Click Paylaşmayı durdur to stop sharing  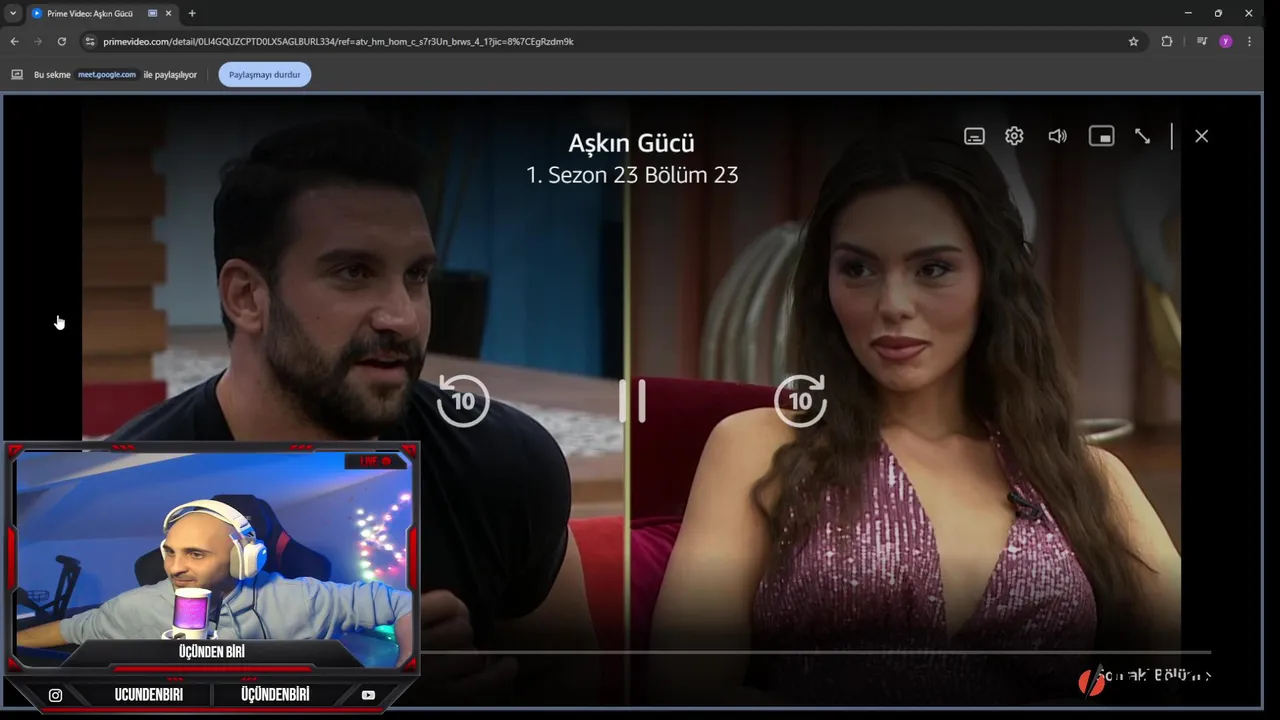(x=265, y=74)
